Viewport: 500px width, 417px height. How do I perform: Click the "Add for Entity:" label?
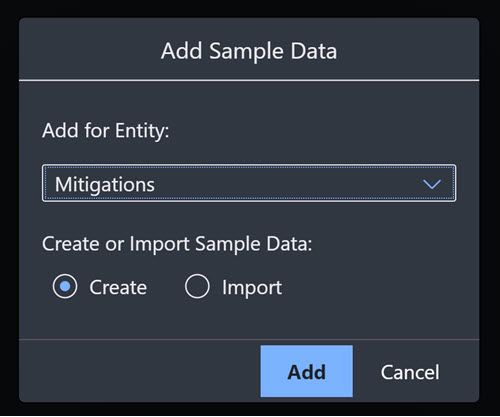[x=106, y=130]
